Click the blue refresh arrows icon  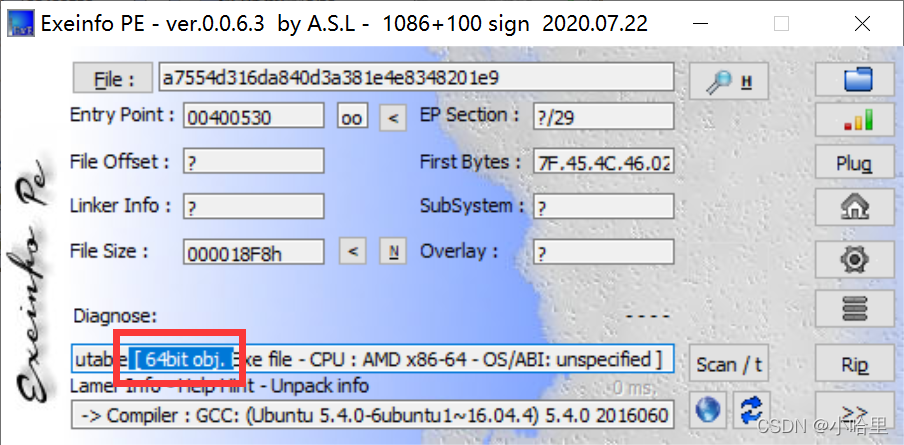pyautogui.click(x=751, y=409)
